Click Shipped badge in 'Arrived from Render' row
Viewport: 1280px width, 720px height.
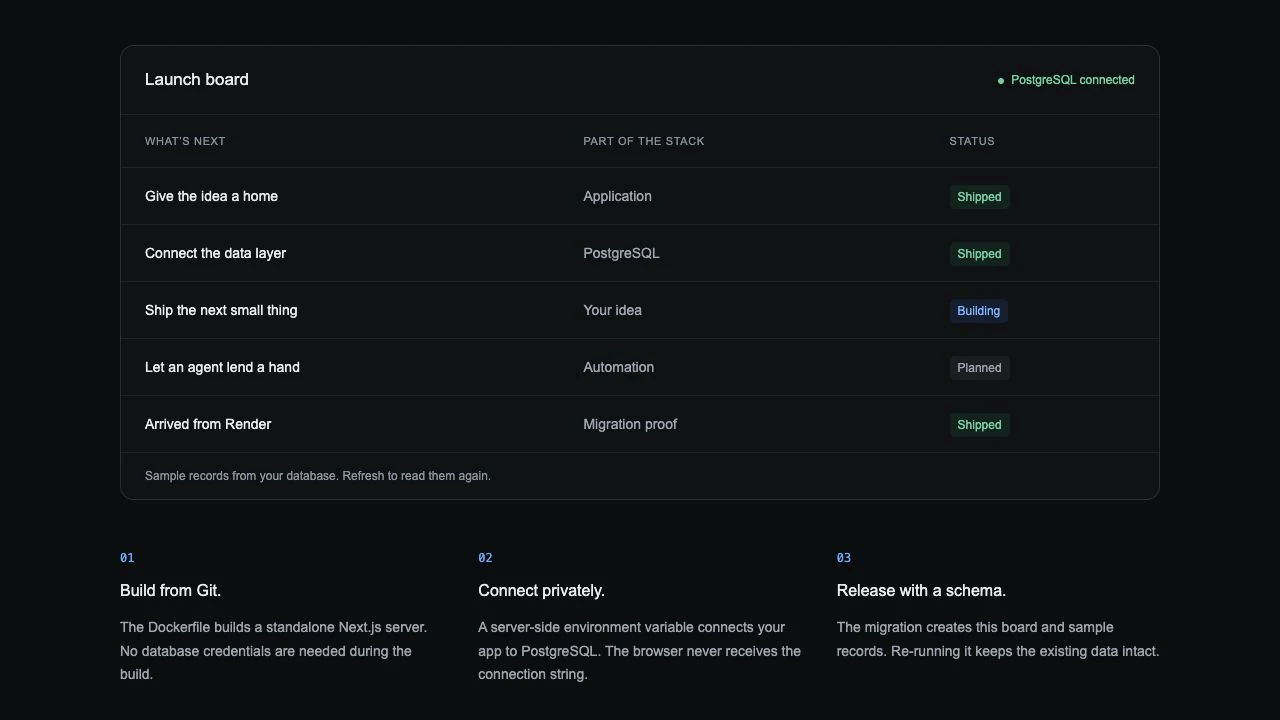tap(979, 425)
